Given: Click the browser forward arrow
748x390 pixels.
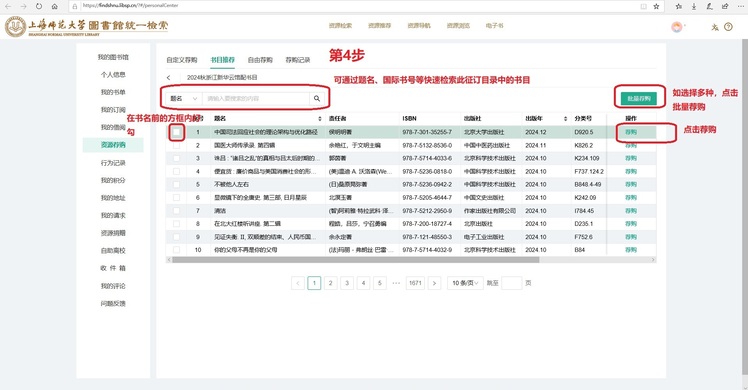Looking at the screenshot, I should (23, 6).
